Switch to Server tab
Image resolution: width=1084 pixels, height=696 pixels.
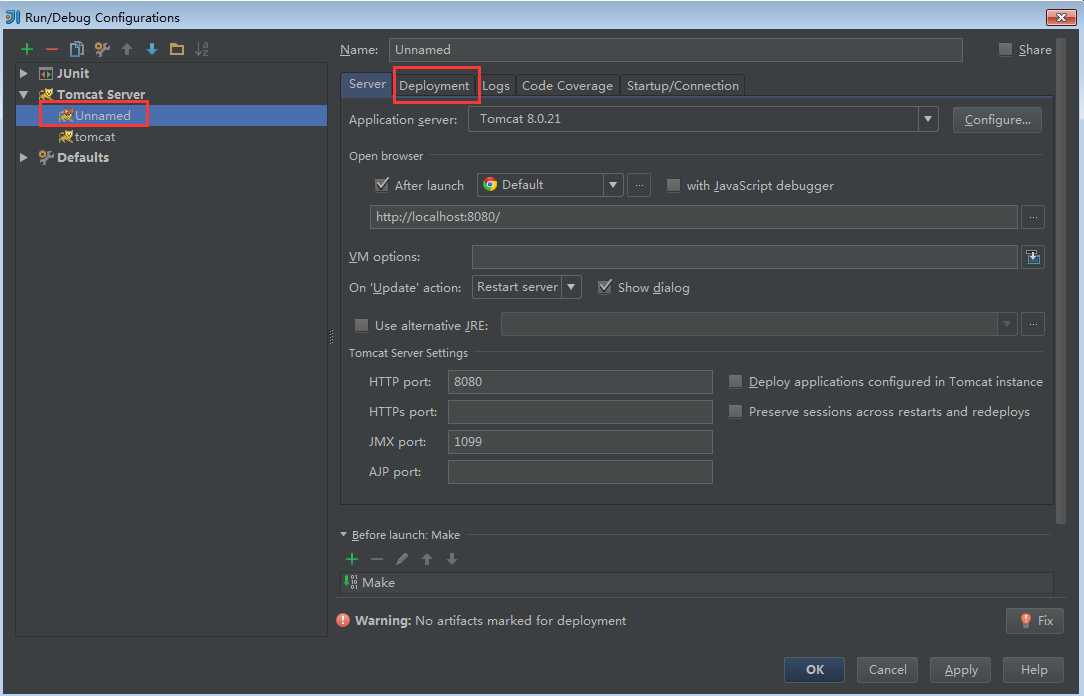pos(366,84)
